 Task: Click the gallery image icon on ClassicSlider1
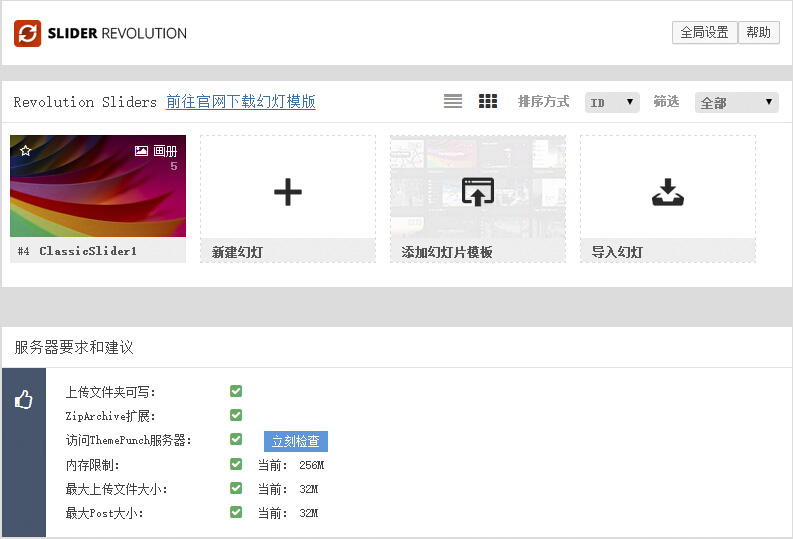141,151
